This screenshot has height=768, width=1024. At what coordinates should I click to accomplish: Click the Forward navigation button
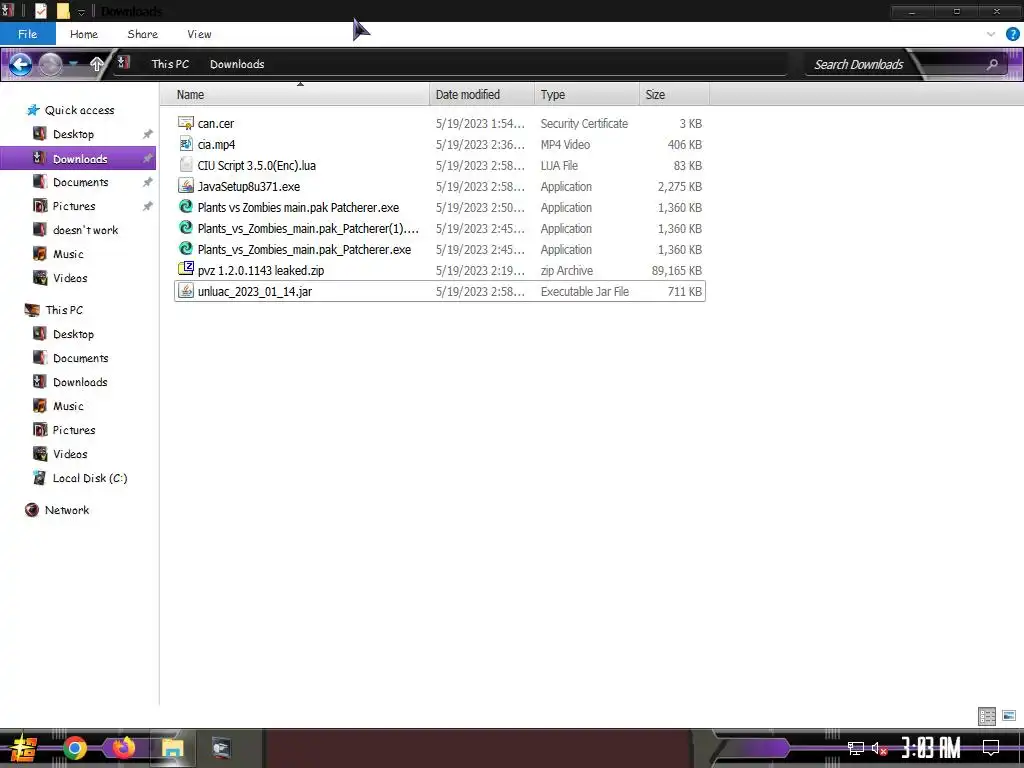pos(50,64)
